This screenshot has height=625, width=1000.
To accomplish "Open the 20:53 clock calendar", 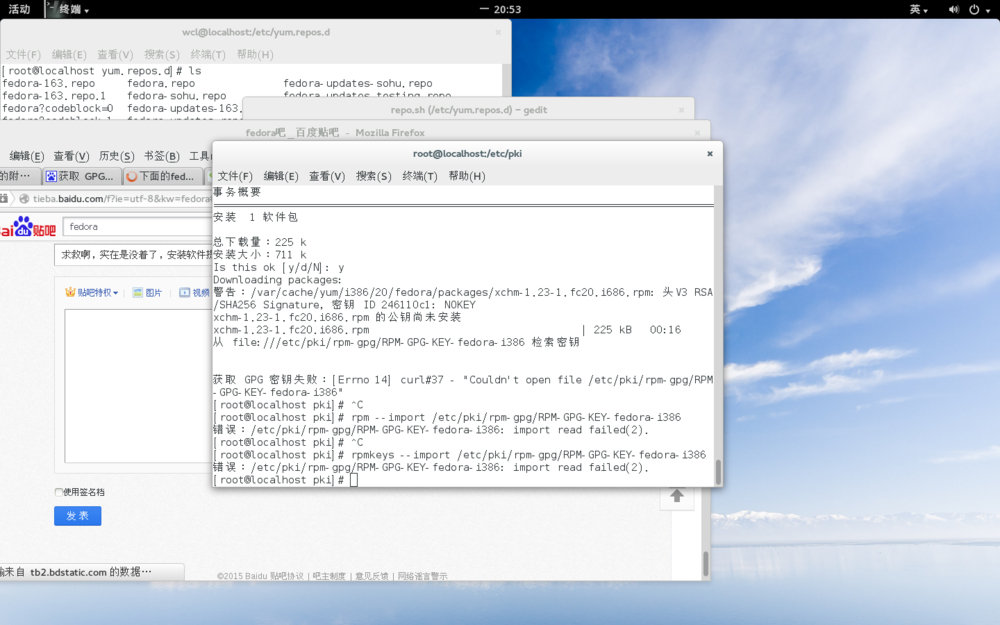I will 507,9.
